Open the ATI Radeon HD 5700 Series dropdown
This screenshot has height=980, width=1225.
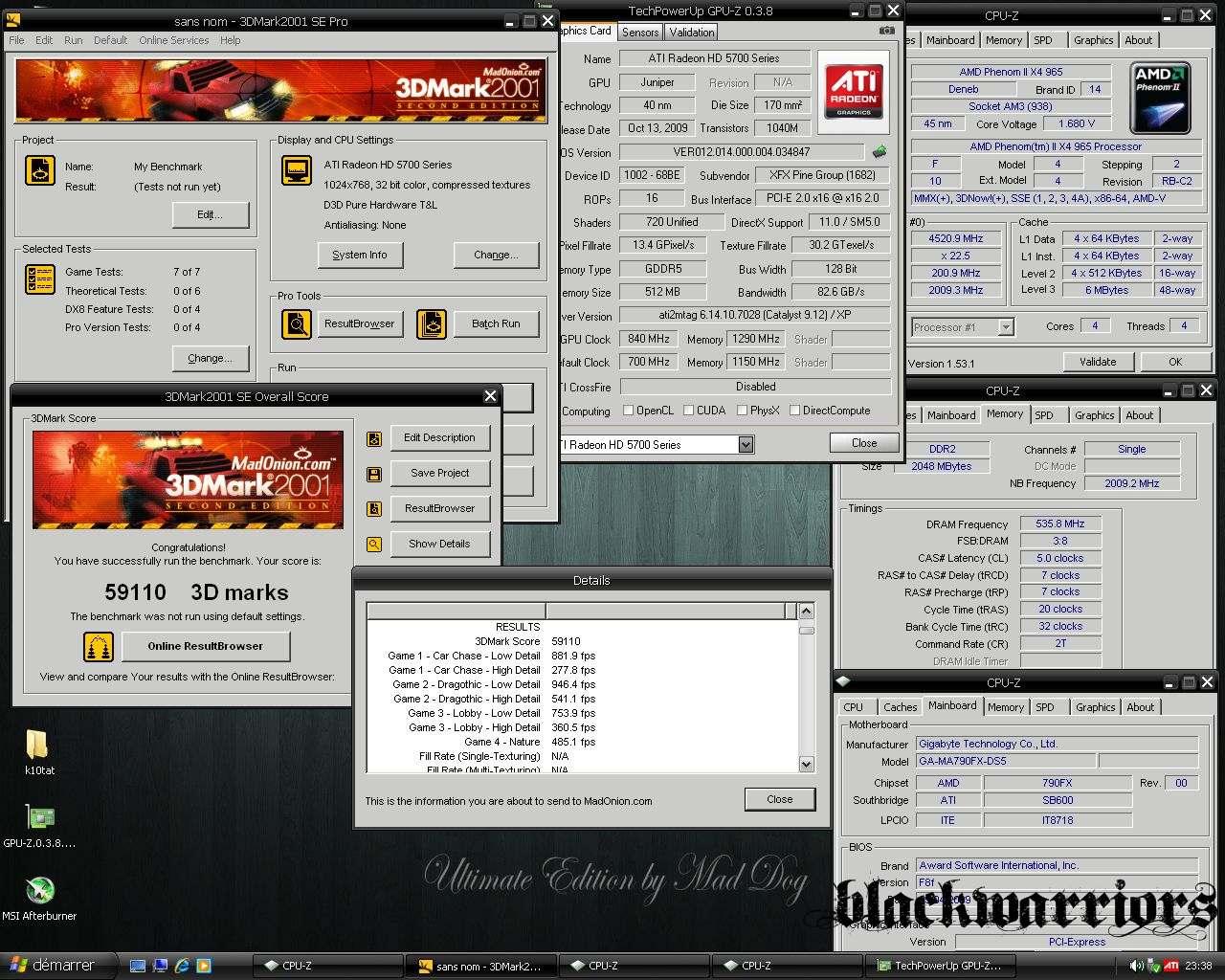746,445
